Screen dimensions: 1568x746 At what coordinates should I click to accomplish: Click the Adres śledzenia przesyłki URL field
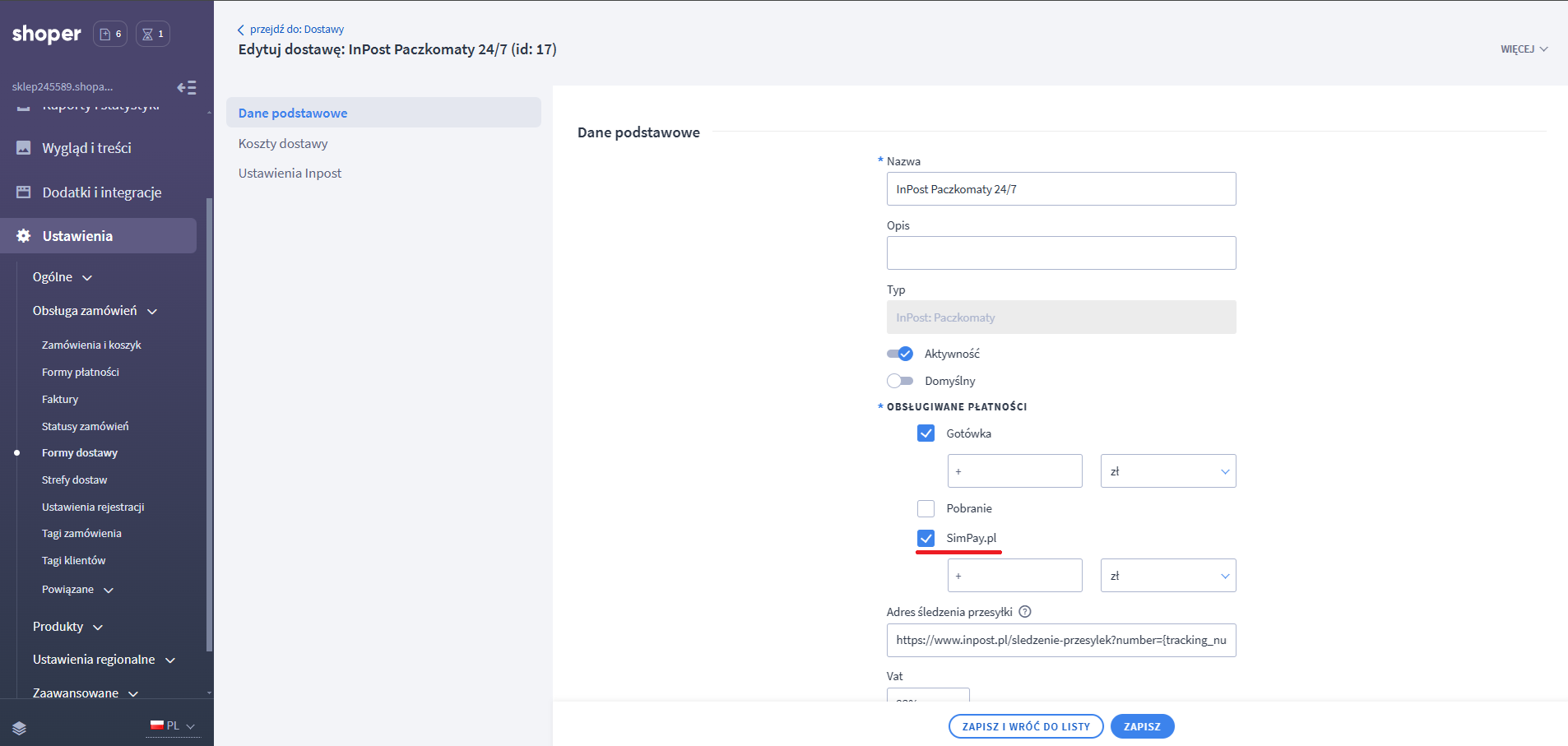point(1061,640)
